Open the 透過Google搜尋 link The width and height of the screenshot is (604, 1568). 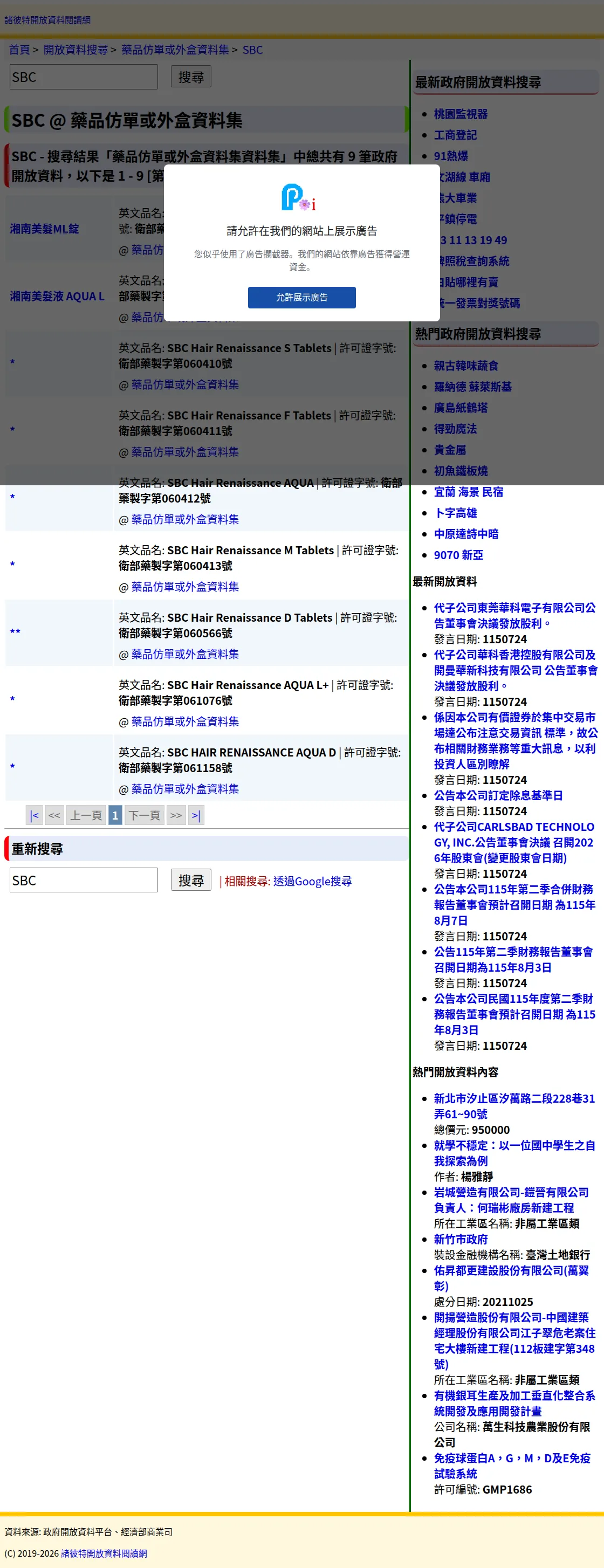[x=312, y=882]
